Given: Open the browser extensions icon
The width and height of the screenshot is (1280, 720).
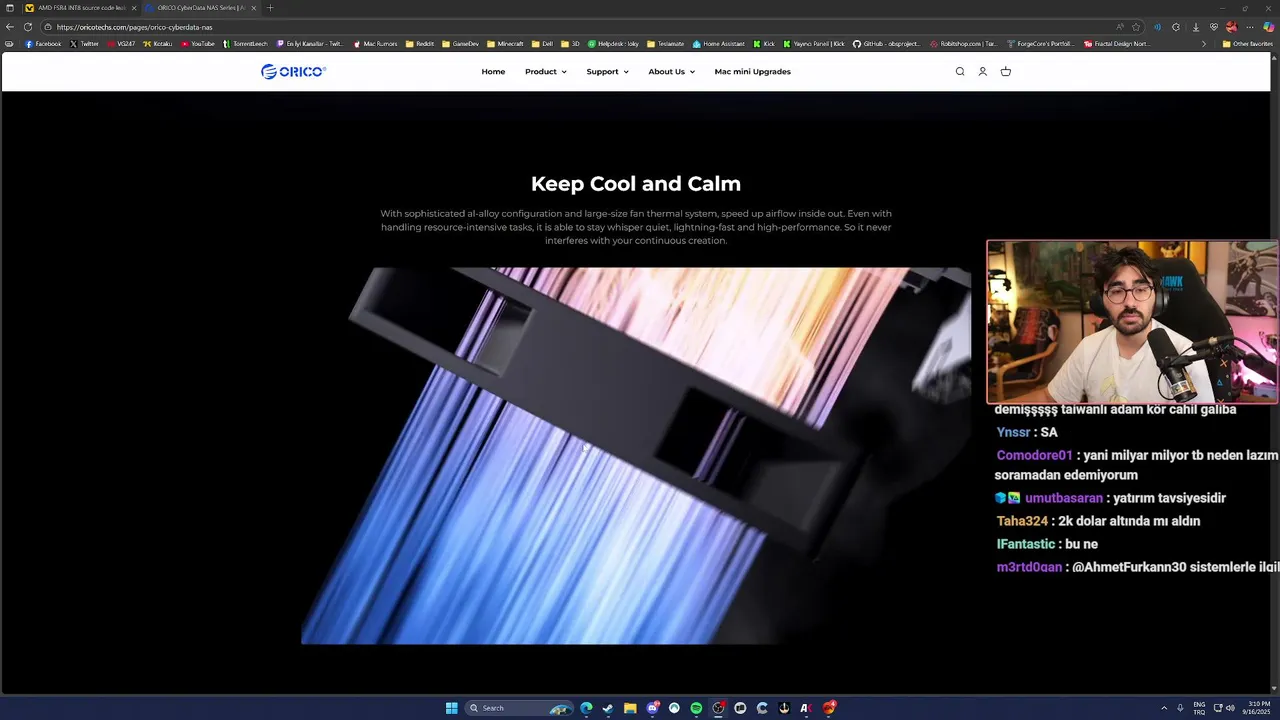Looking at the screenshot, I should point(1176,27).
